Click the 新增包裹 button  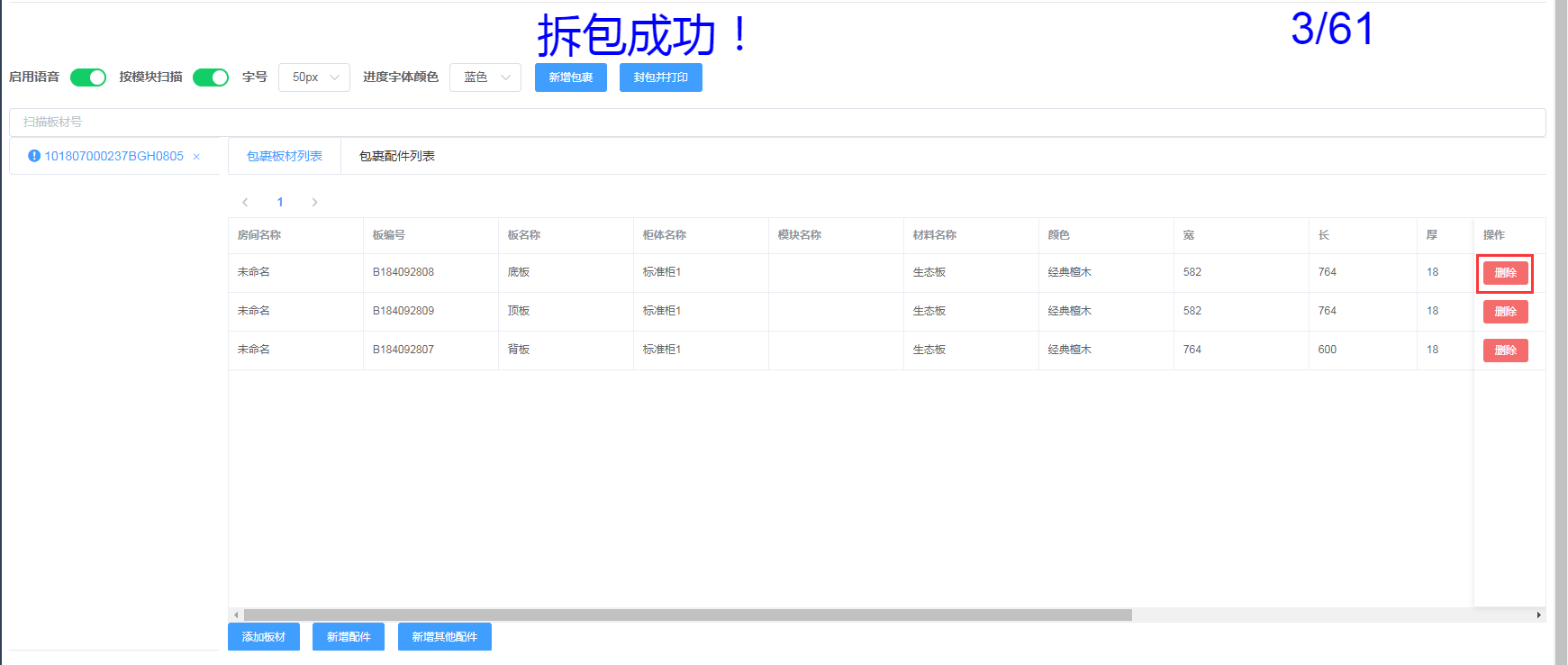coord(570,77)
